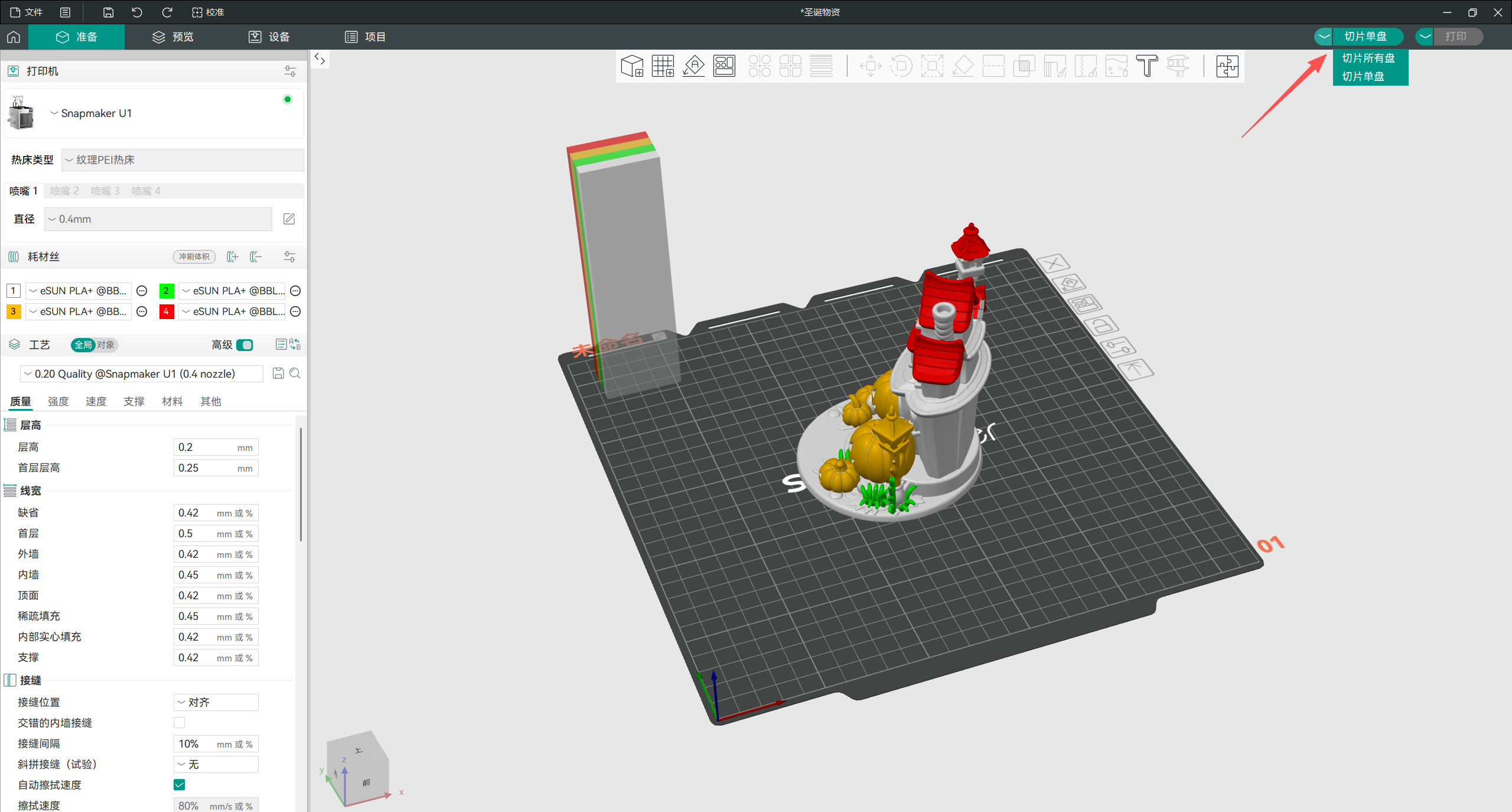The width and height of the screenshot is (1512, 812).
Task: Click the Arrange all objects icon
Action: [724, 66]
